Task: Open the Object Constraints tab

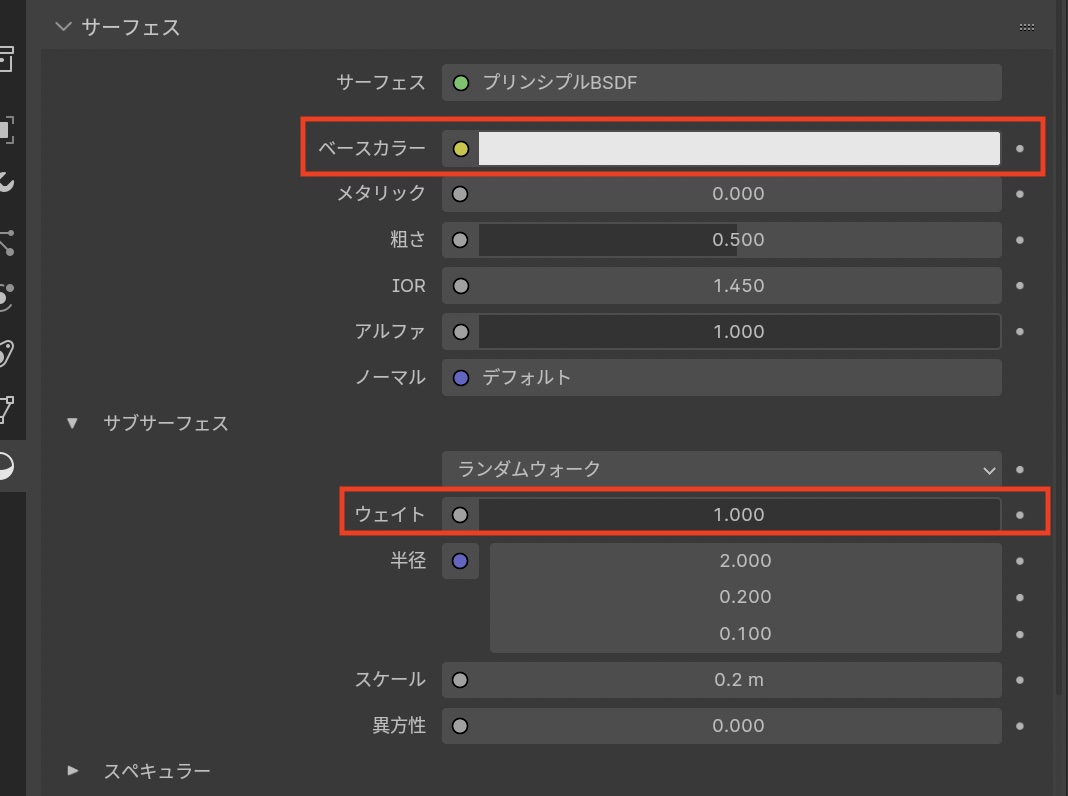Action: pos(5,353)
